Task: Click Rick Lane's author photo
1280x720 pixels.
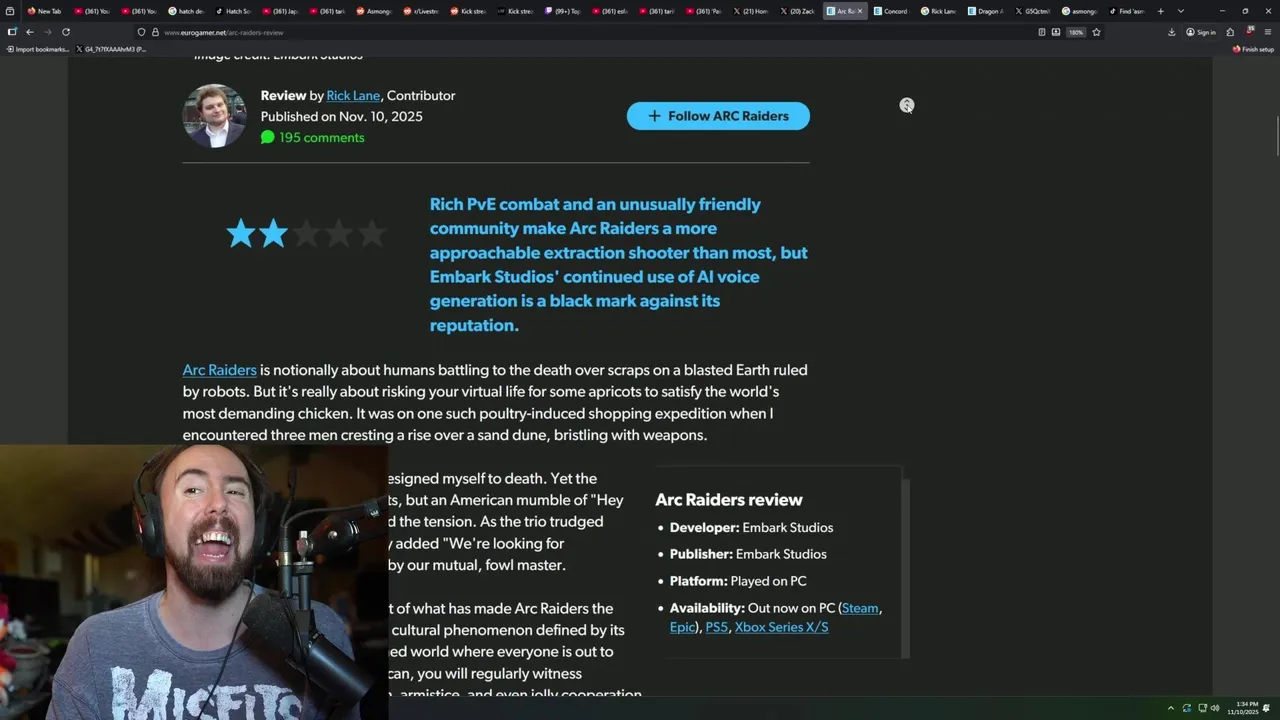Action: point(214,116)
